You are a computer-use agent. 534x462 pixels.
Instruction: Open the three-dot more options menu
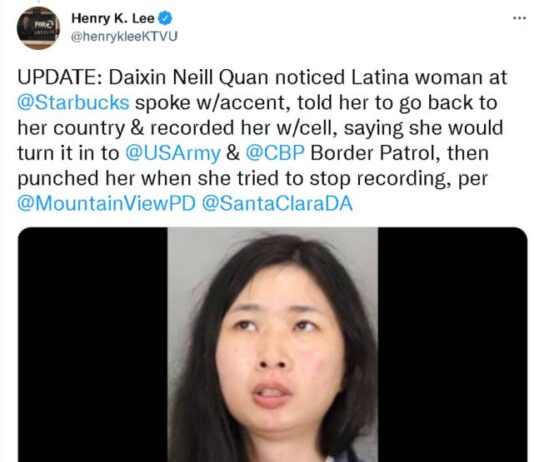click(519, 18)
